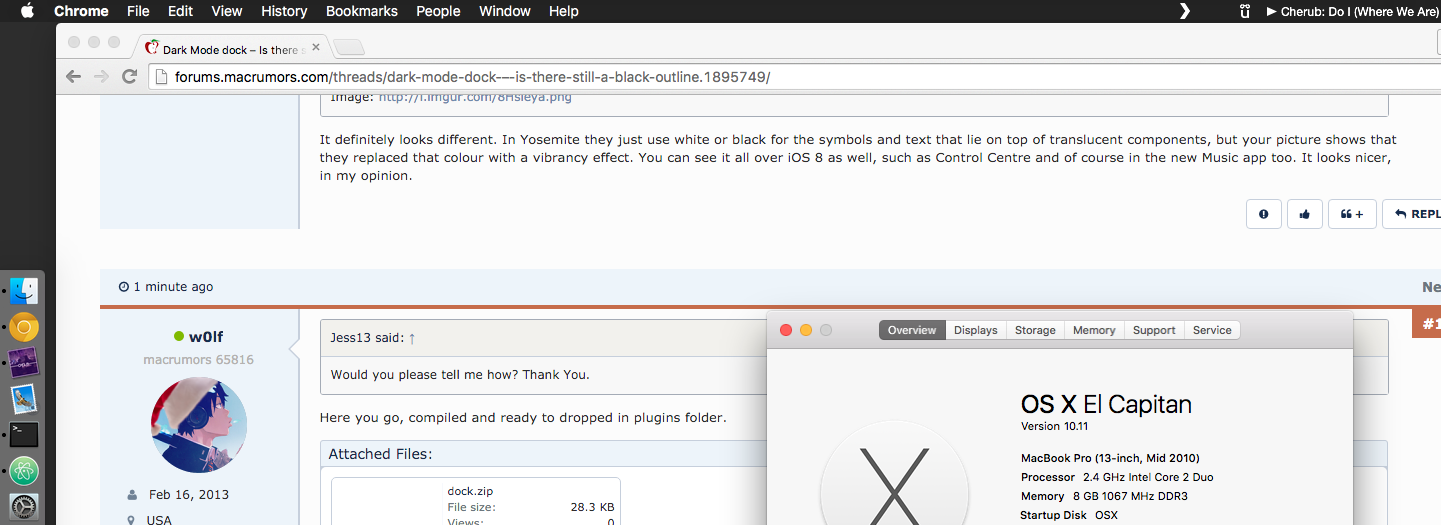Open the Mail app in dock
The image size is (1441, 525).
tap(25, 399)
